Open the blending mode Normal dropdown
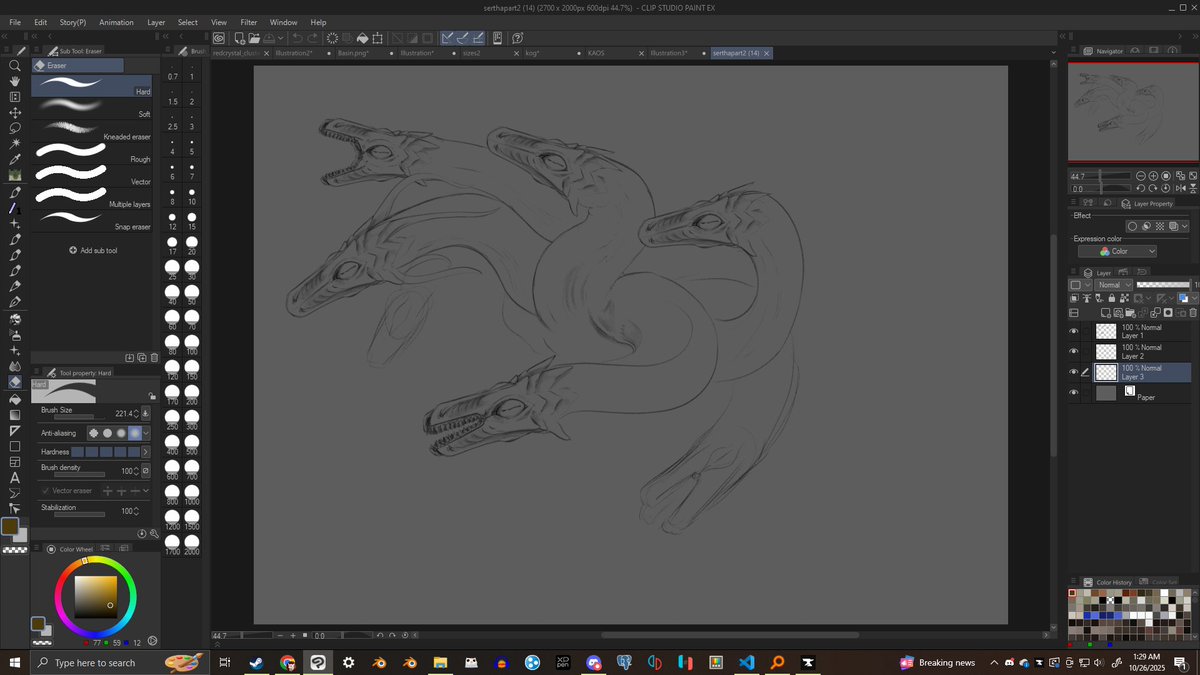This screenshot has height=675, width=1200. 1114,285
